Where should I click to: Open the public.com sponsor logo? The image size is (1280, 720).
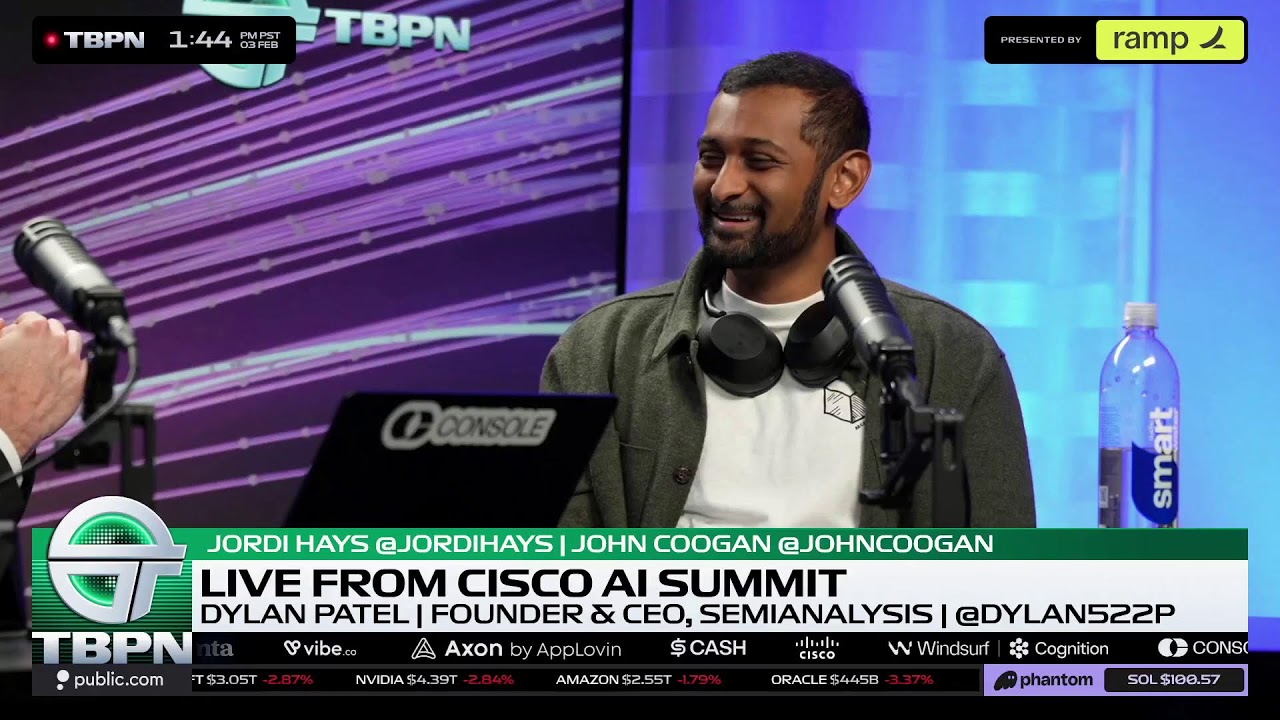pos(110,680)
